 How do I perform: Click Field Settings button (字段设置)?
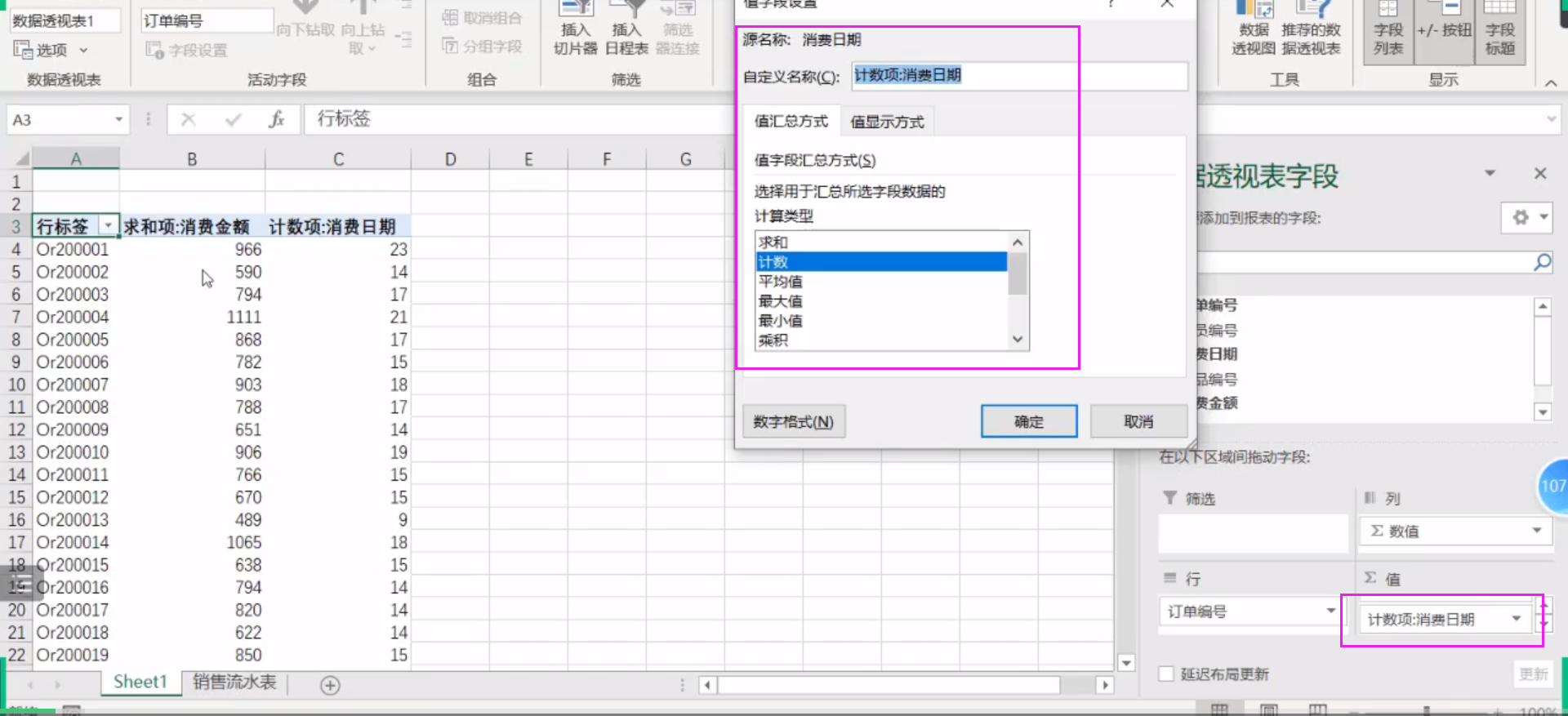click(x=186, y=51)
